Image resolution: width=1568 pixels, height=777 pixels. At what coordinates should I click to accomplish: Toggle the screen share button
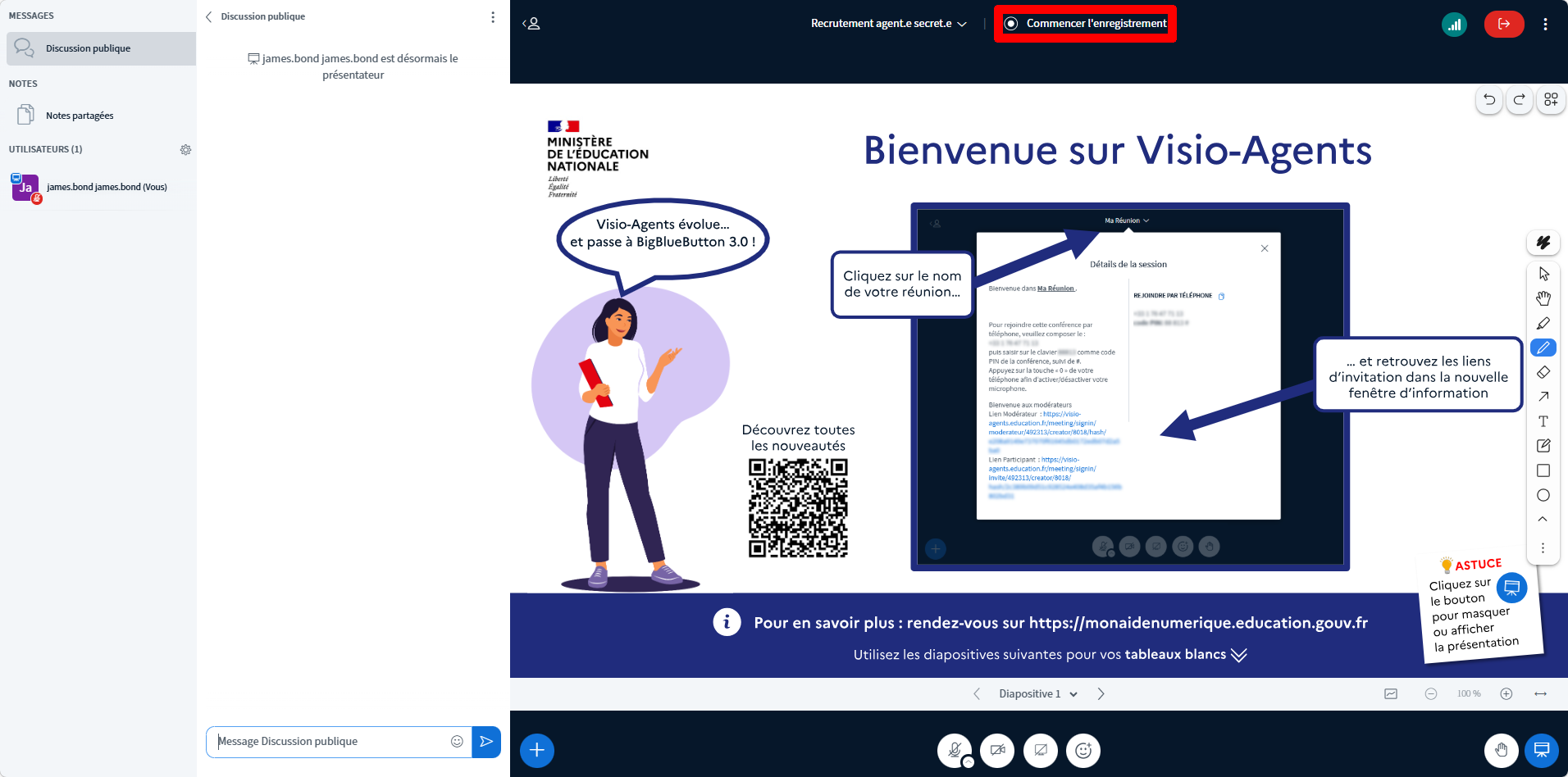click(1041, 750)
